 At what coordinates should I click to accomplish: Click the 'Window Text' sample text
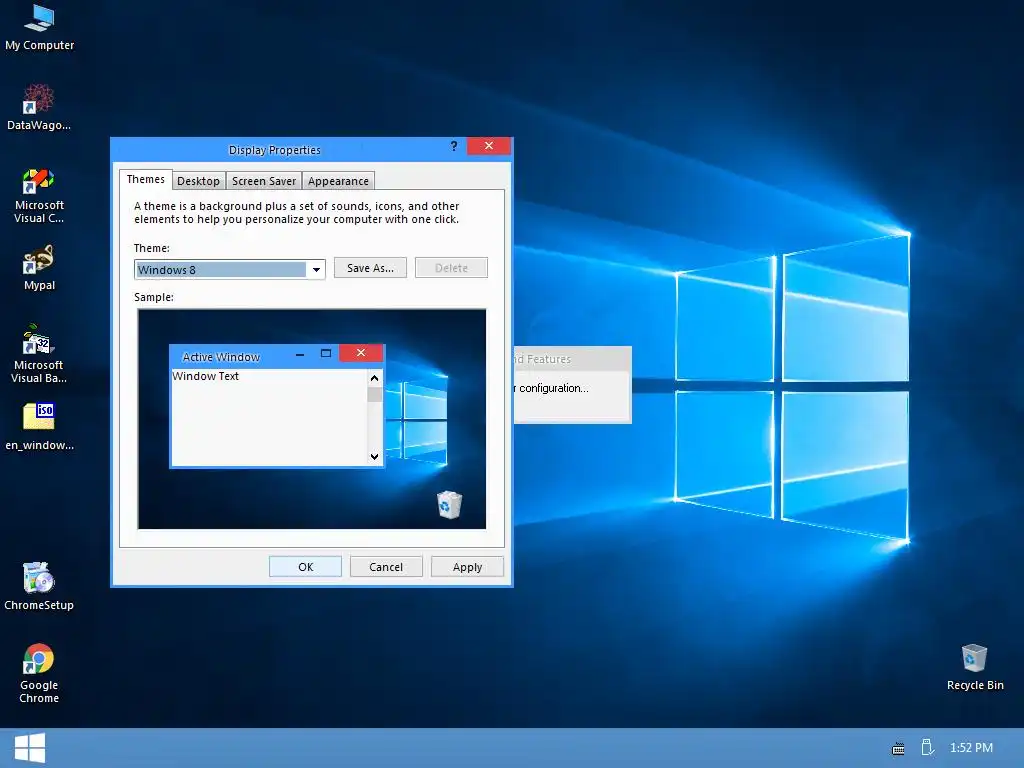click(206, 376)
